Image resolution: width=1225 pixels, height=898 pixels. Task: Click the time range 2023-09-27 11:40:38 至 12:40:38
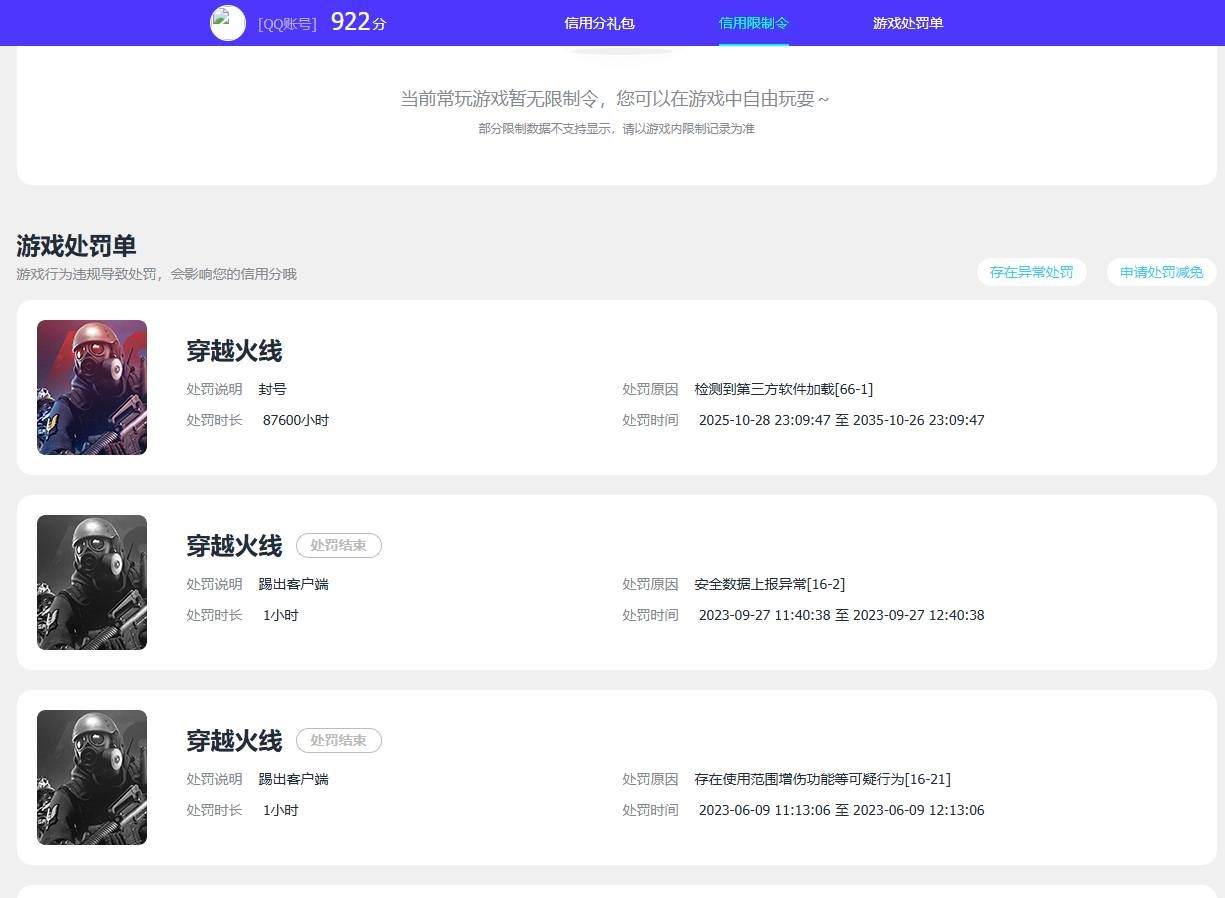(842, 615)
